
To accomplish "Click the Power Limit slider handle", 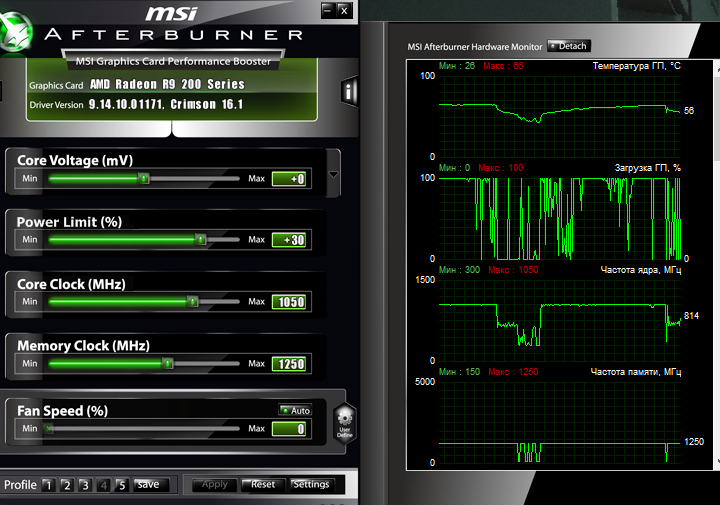I will [200, 240].
